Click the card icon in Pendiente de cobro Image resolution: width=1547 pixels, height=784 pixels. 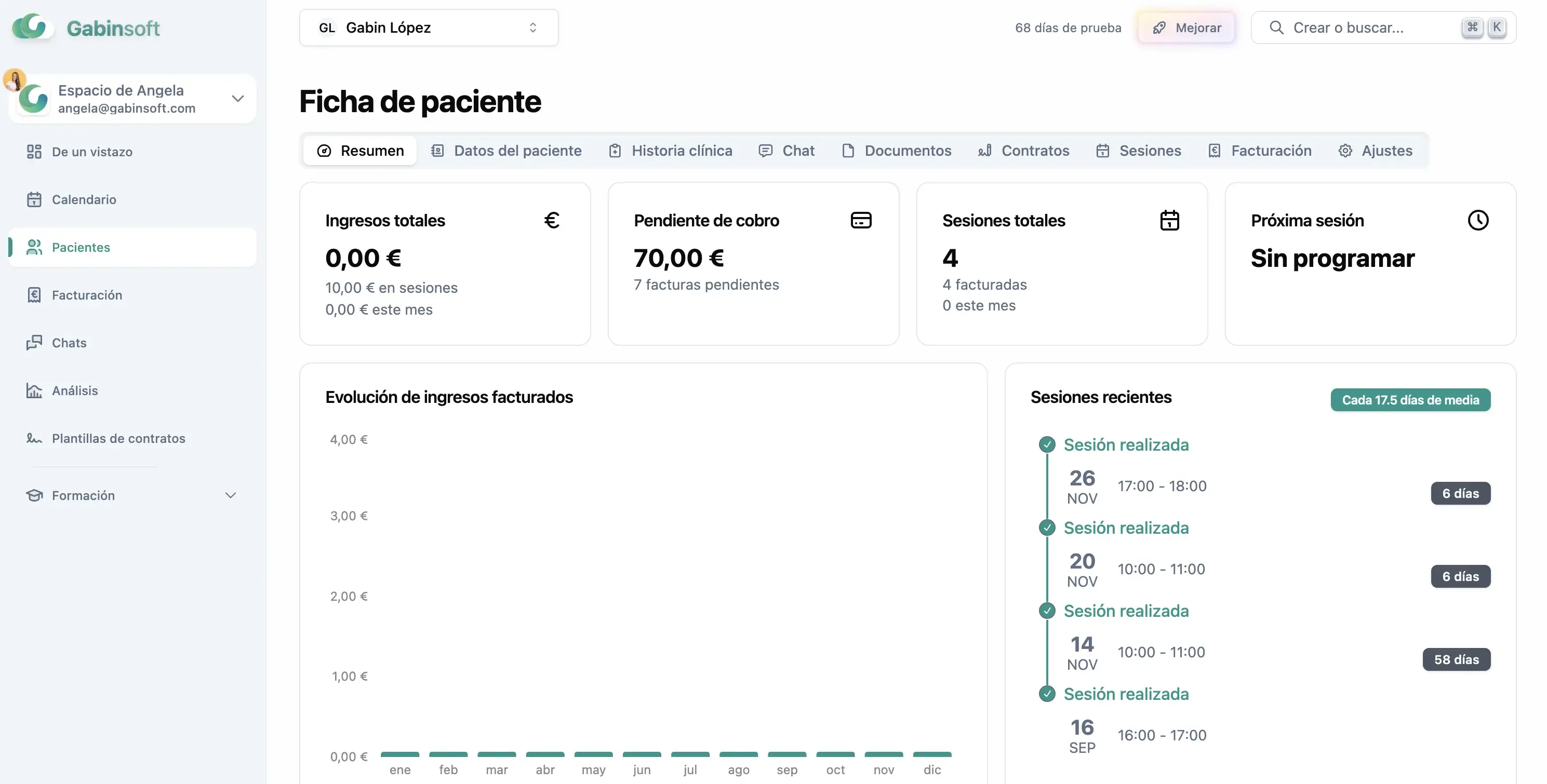coord(861,220)
